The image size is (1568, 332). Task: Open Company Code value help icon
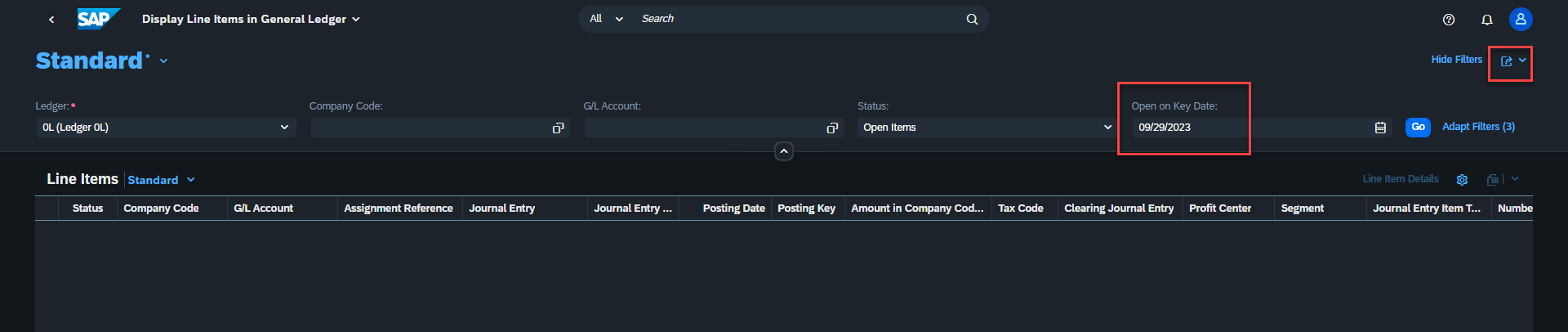pyautogui.click(x=559, y=128)
